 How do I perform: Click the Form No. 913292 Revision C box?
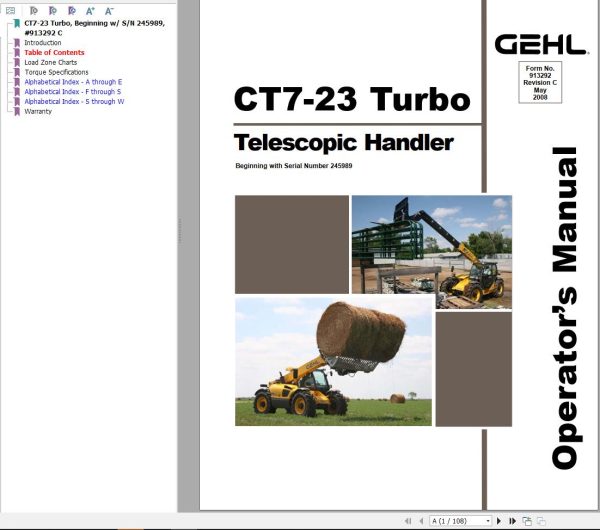tap(540, 82)
